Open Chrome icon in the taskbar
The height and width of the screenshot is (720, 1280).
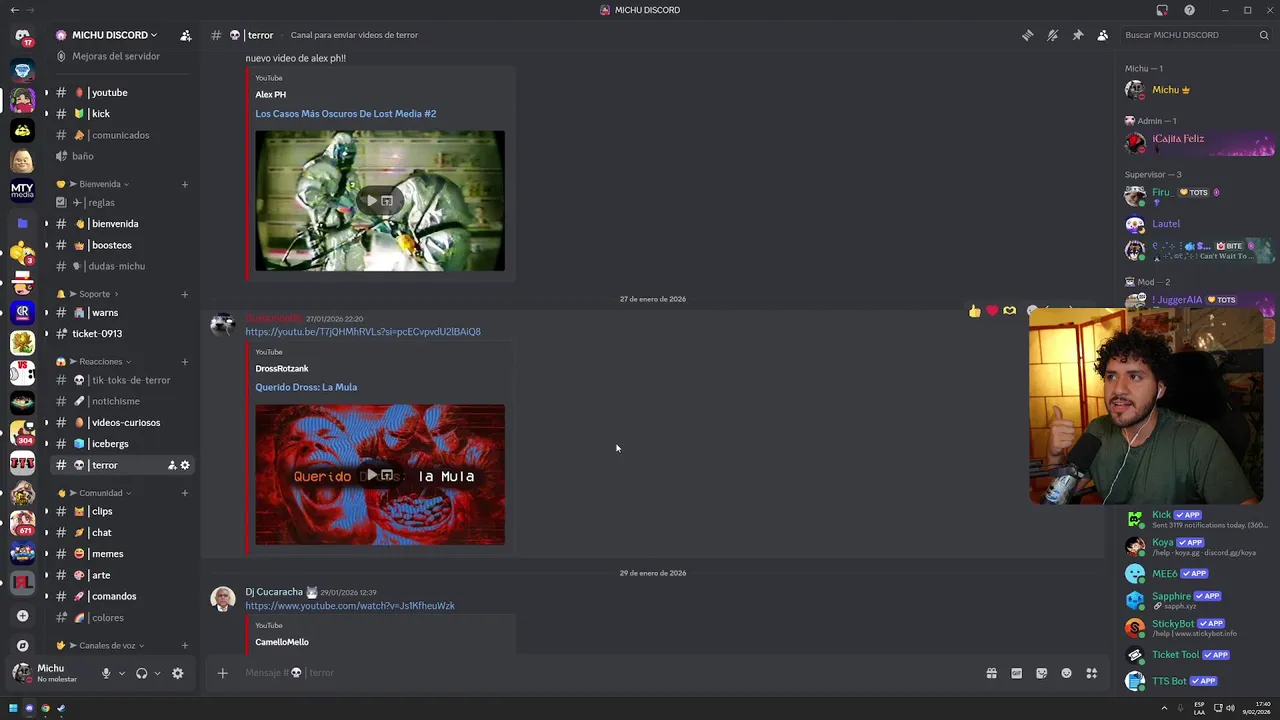45,708
